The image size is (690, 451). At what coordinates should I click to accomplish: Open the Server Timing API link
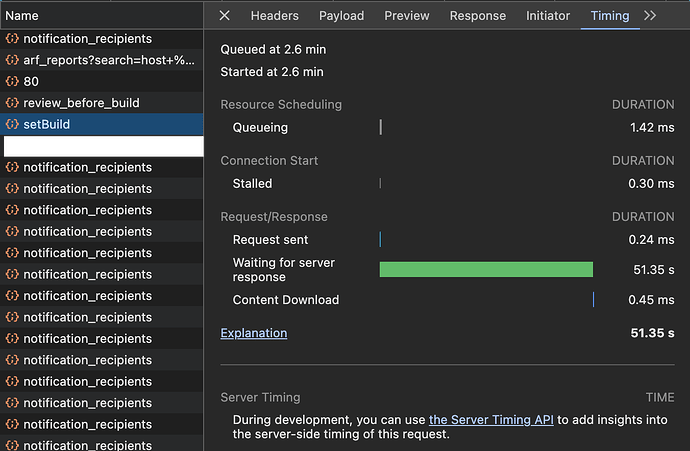[491, 420]
